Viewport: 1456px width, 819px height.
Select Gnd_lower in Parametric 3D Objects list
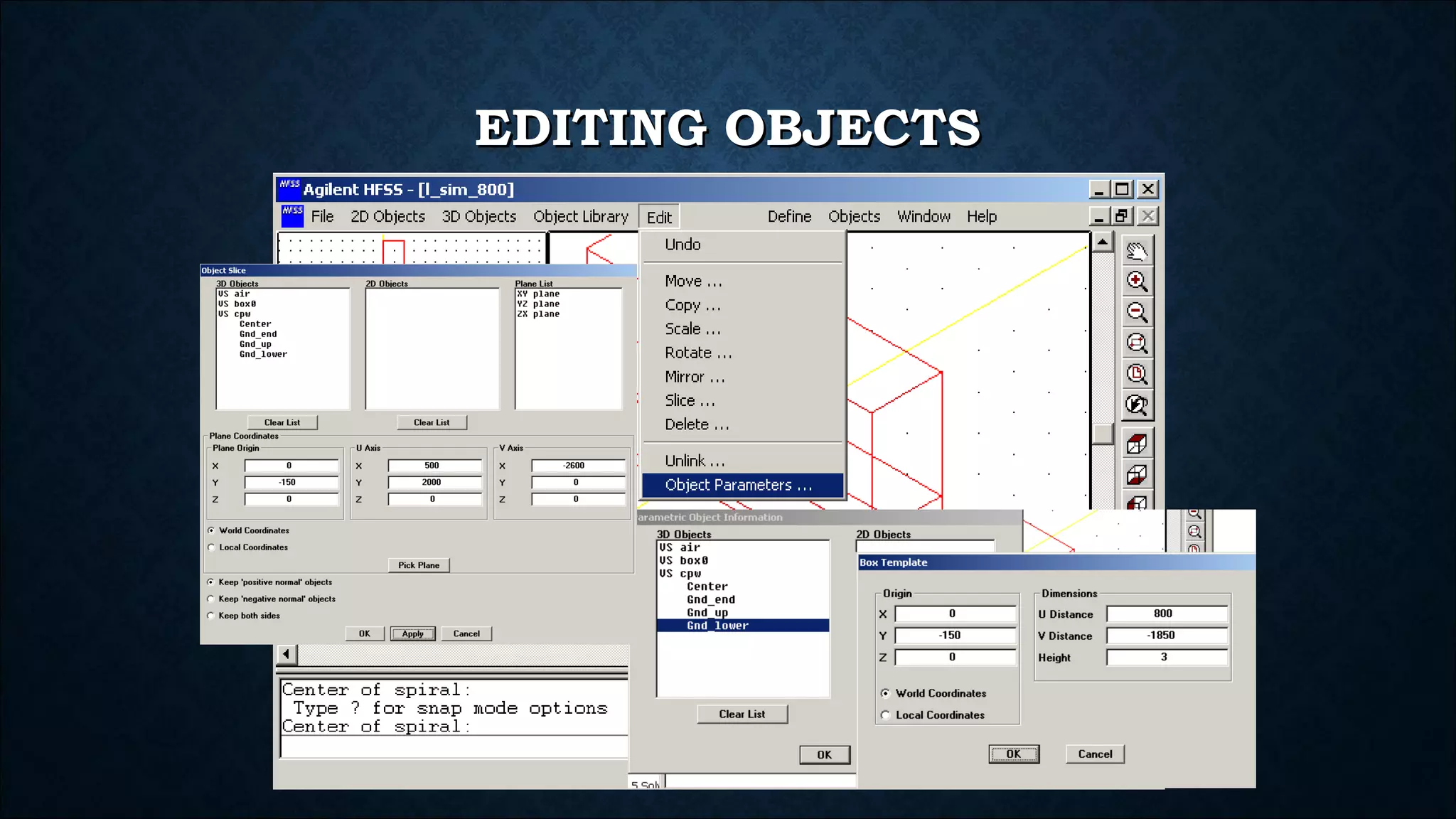743,626
